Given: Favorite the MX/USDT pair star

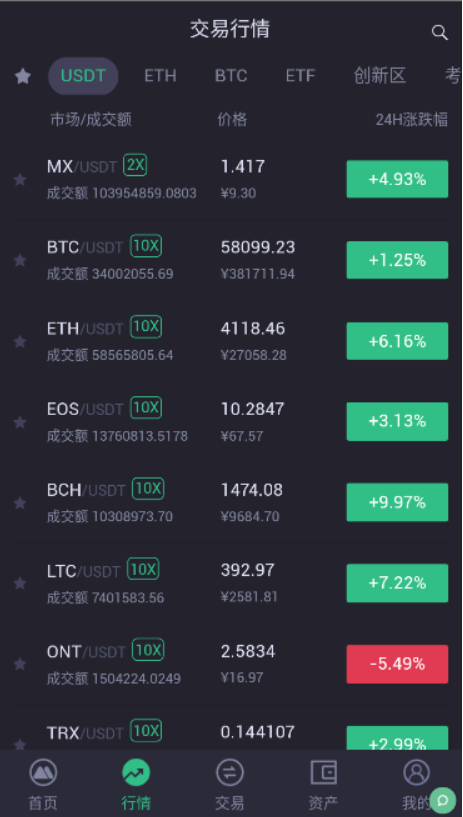Looking at the screenshot, I should 20,180.
